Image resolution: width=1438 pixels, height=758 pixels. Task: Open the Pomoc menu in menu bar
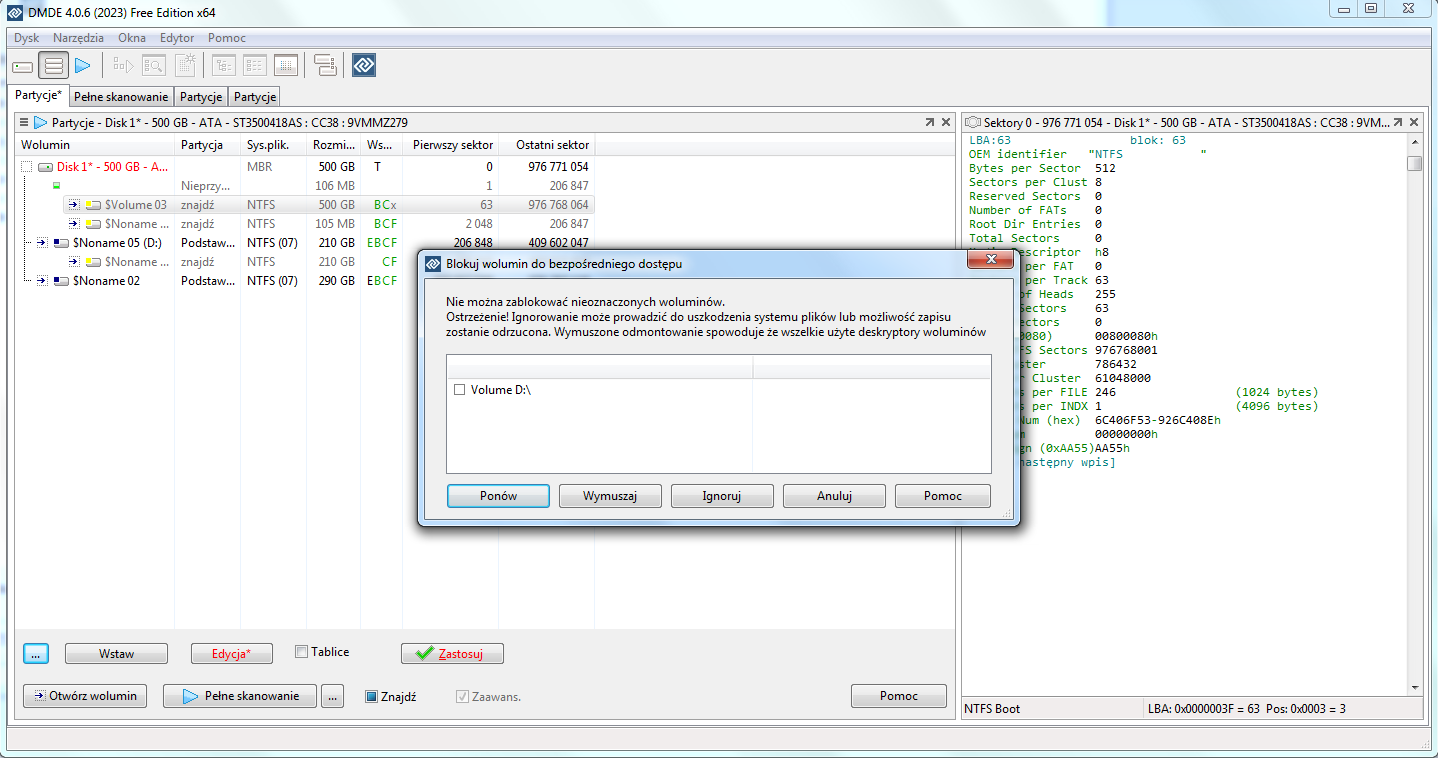227,38
